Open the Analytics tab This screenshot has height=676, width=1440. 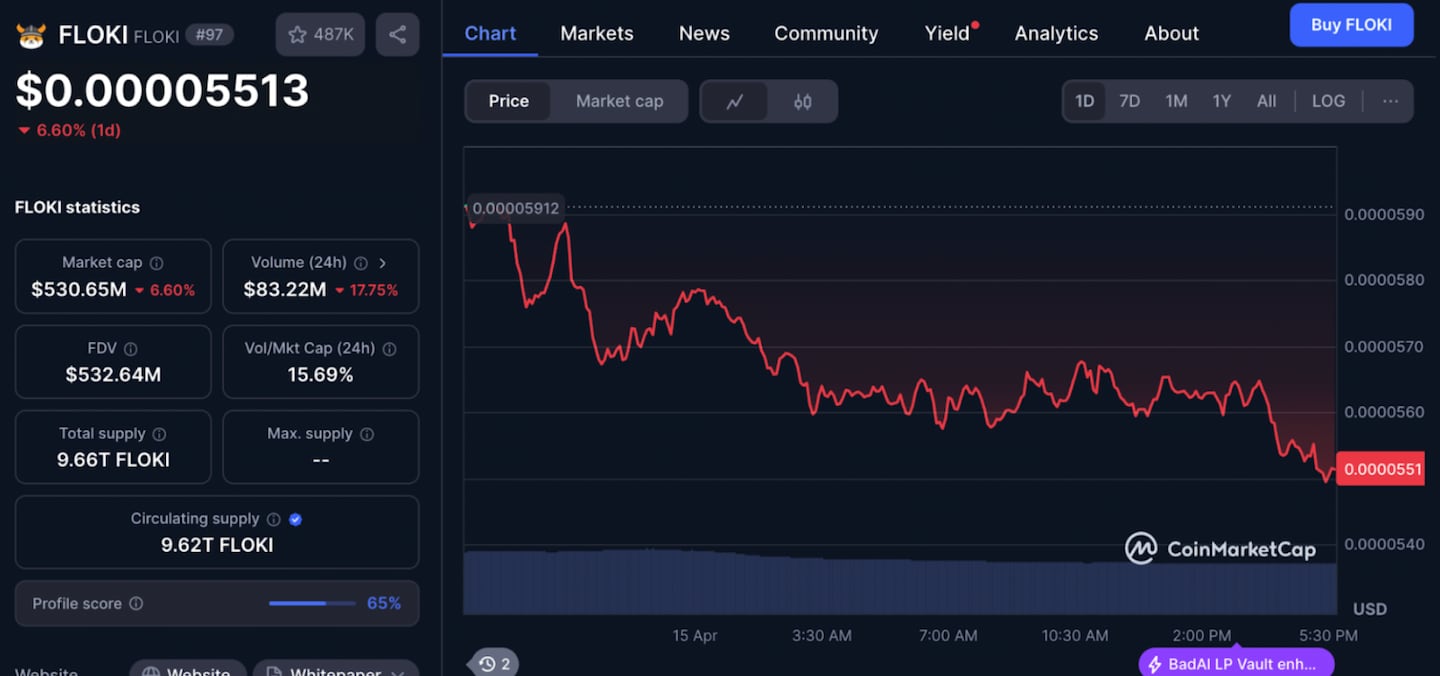tap(1056, 33)
